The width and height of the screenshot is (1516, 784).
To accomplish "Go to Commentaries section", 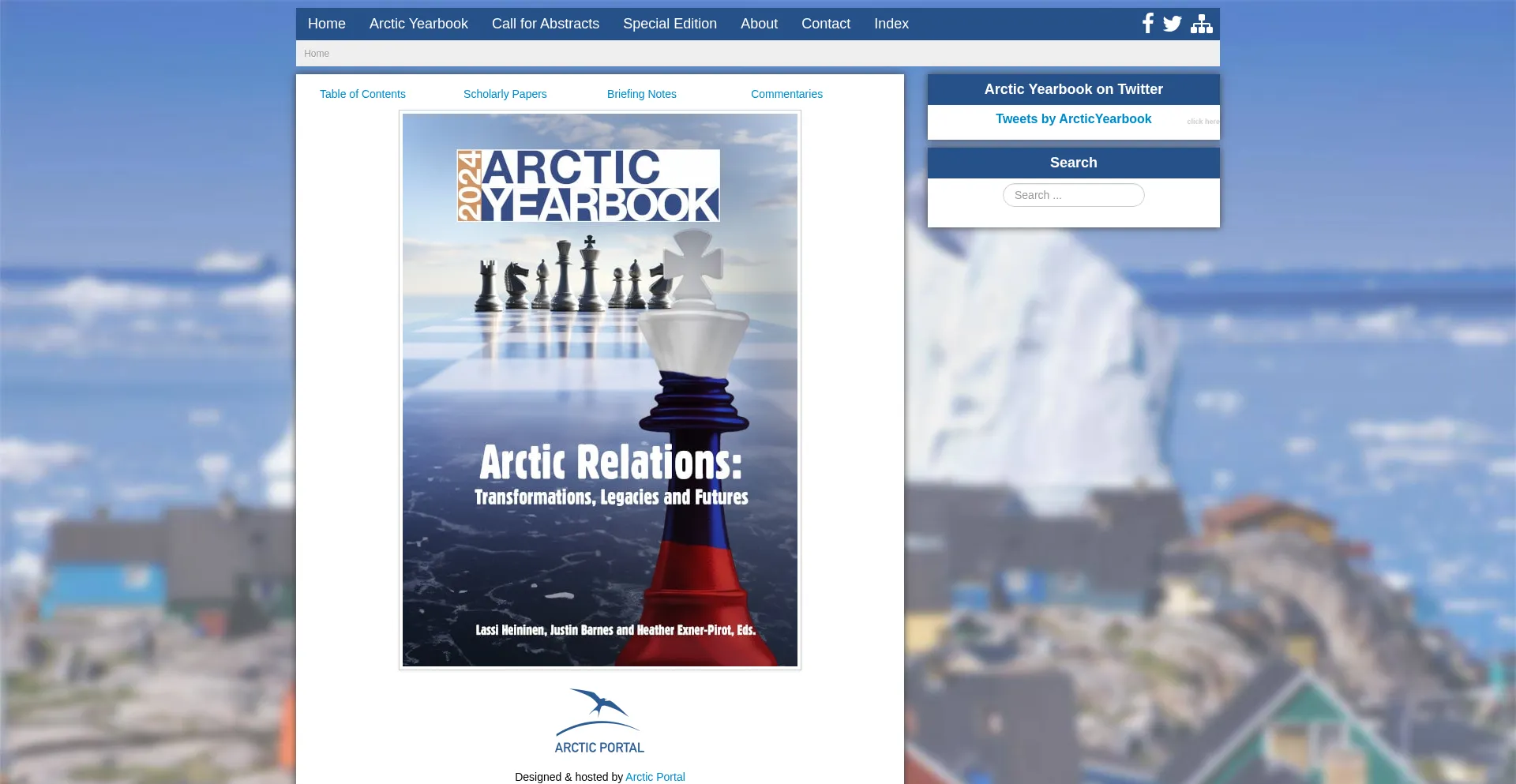I will click(786, 94).
